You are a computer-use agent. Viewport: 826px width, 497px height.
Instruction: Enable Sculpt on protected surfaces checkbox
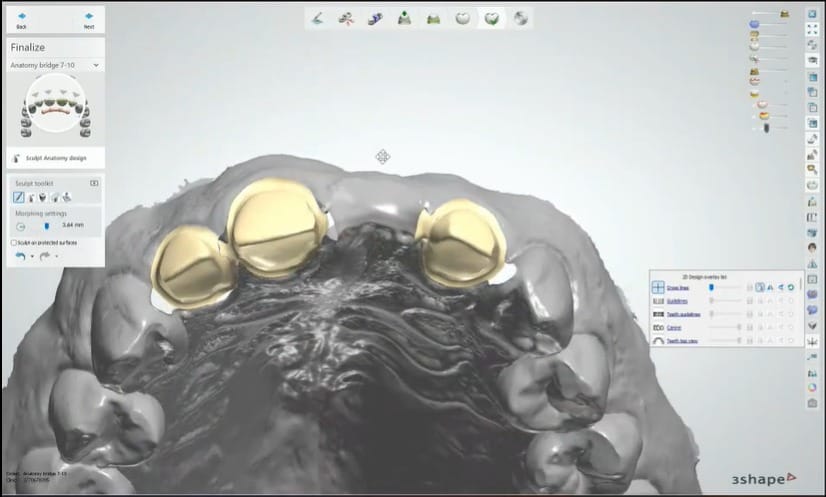coord(14,243)
